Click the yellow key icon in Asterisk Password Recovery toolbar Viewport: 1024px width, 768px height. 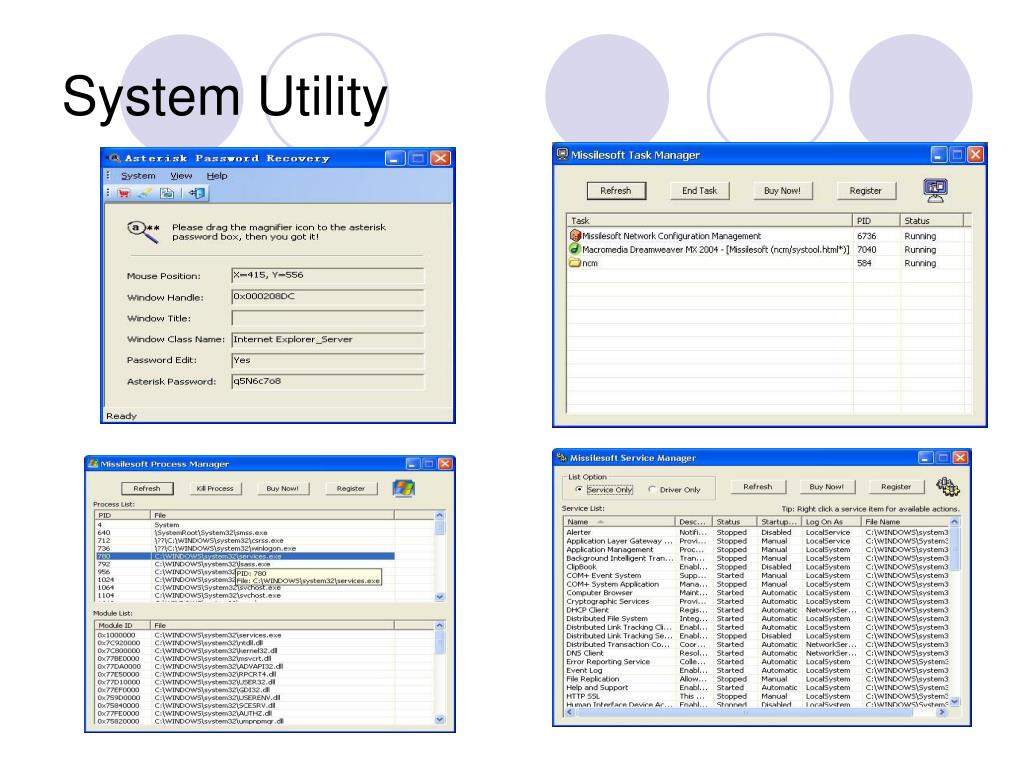point(145,193)
